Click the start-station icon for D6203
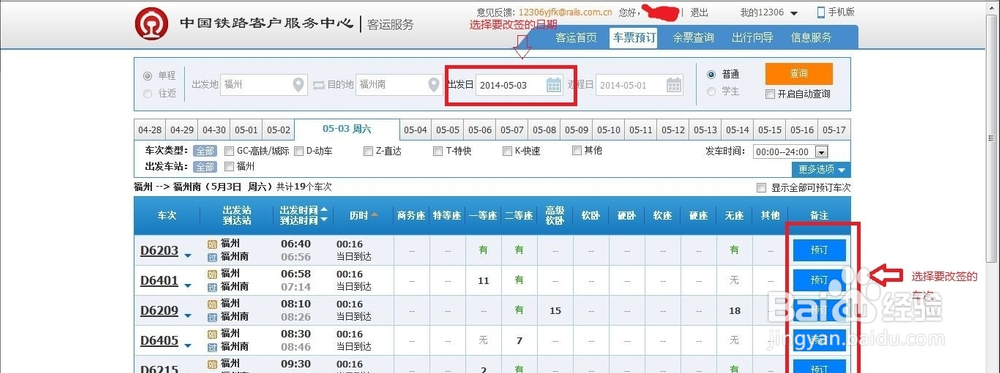Viewport: 1000px width, 373px height. click(x=212, y=244)
